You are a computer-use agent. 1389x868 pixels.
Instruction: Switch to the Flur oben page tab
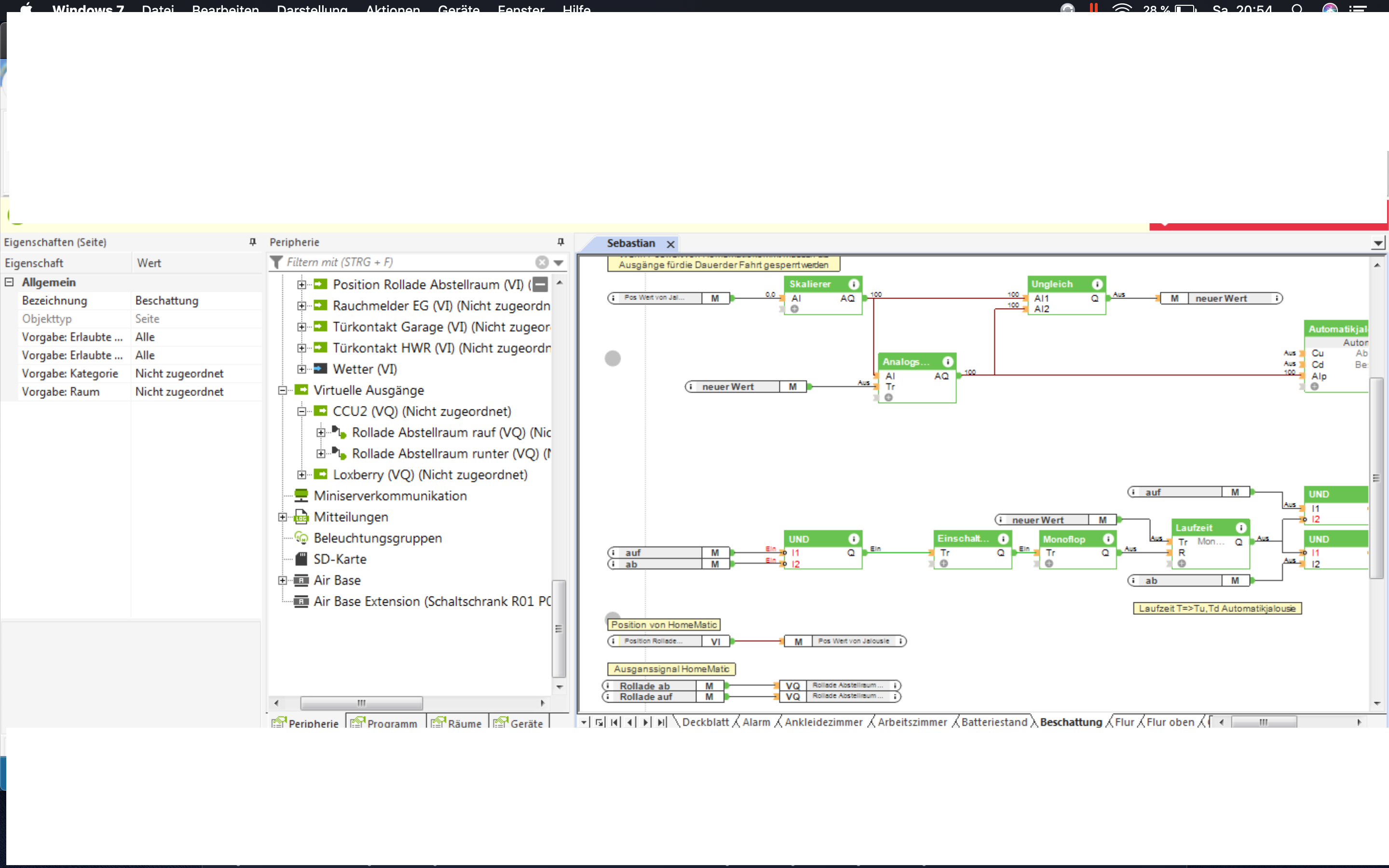point(1170,722)
